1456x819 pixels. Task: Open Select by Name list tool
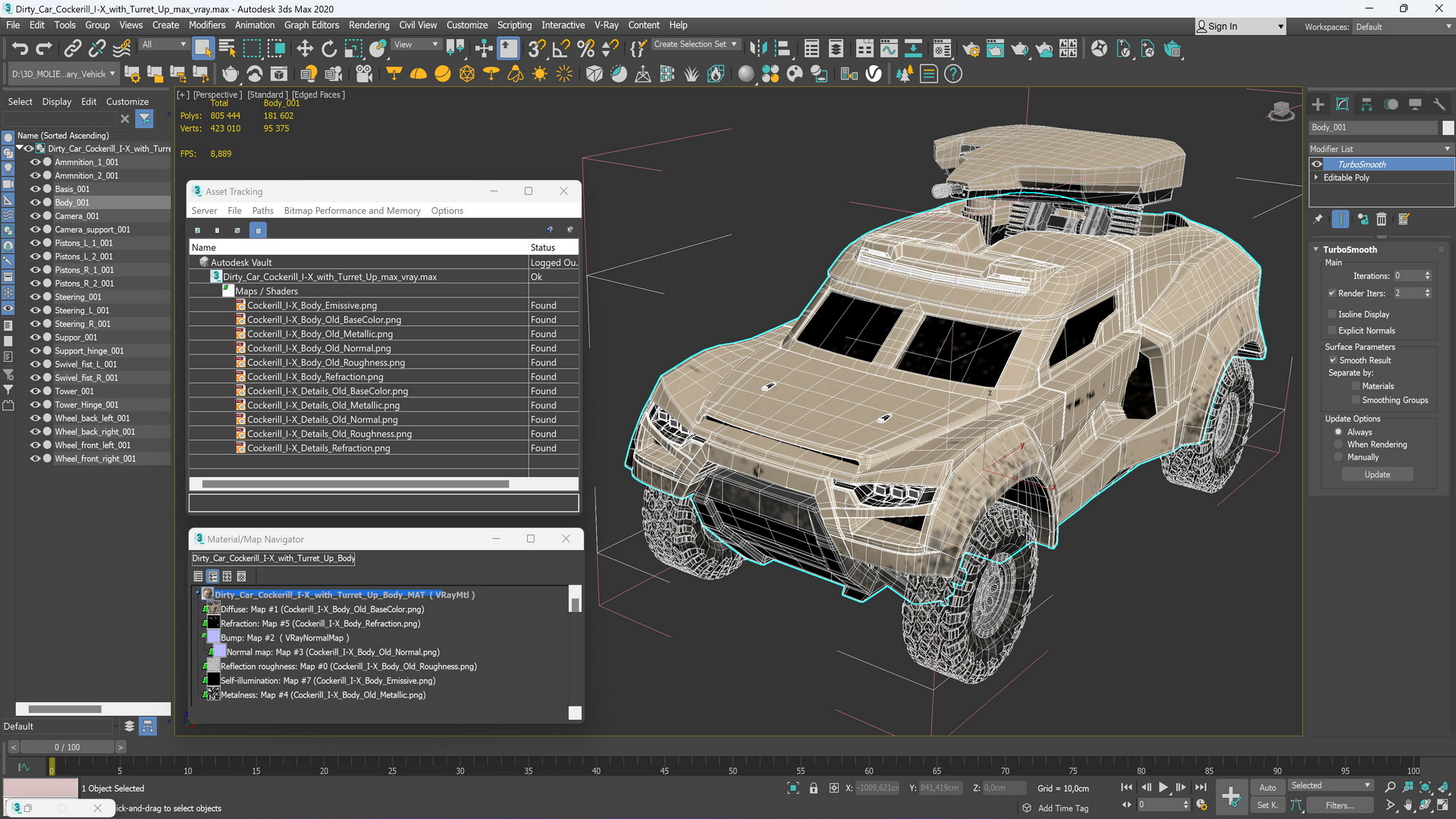click(x=227, y=49)
